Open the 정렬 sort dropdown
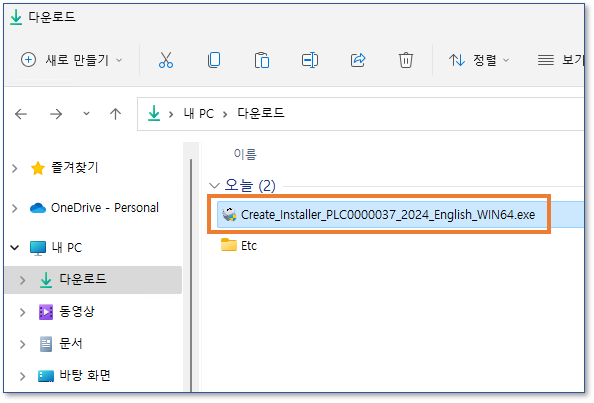 click(479, 60)
